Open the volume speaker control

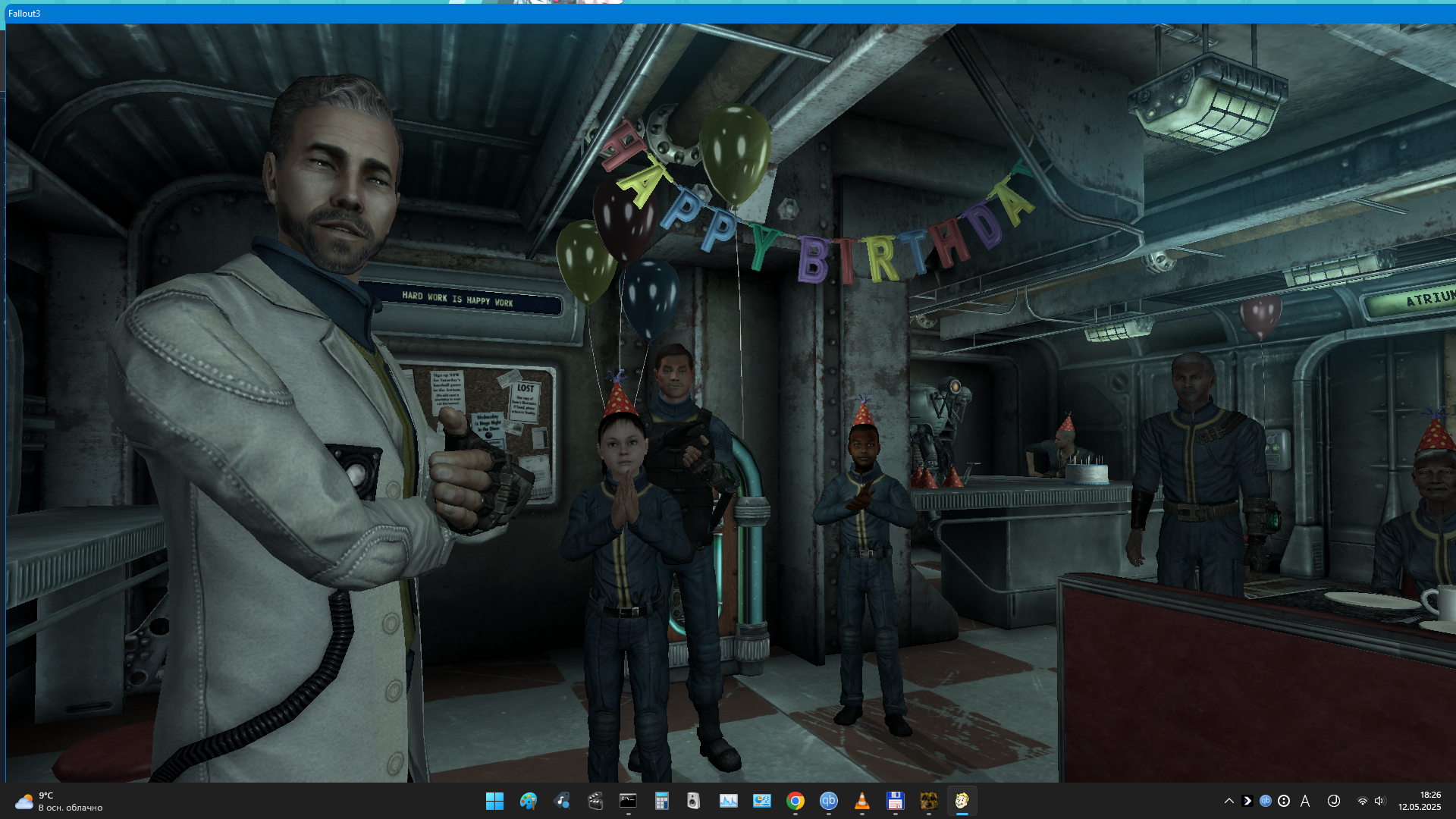coord(1379,801)
